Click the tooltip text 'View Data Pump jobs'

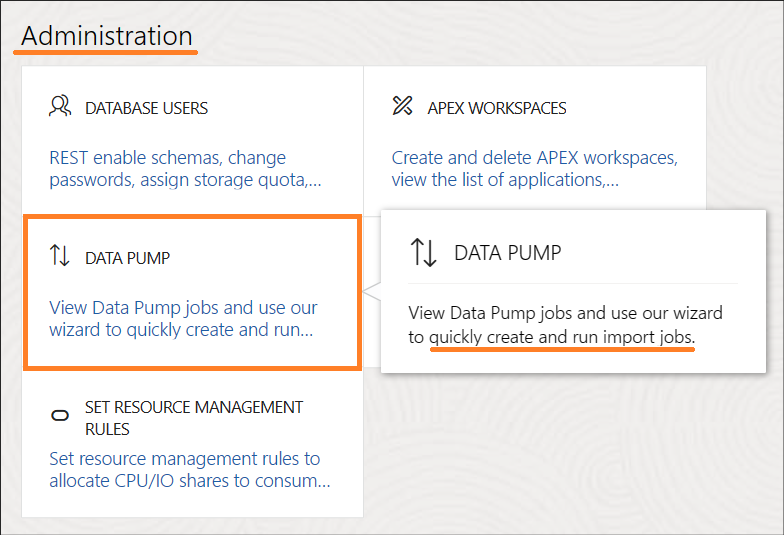(x=565, y=325)
